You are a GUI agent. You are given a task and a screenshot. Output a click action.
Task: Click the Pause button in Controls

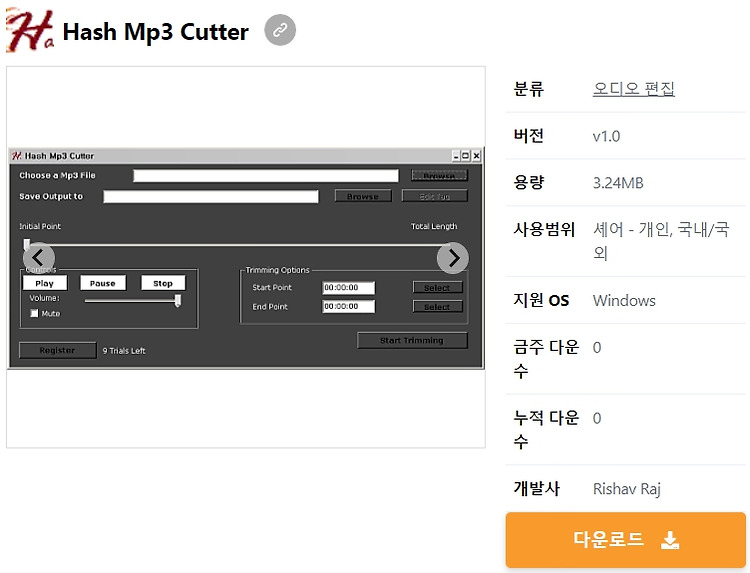click(102, 283)
